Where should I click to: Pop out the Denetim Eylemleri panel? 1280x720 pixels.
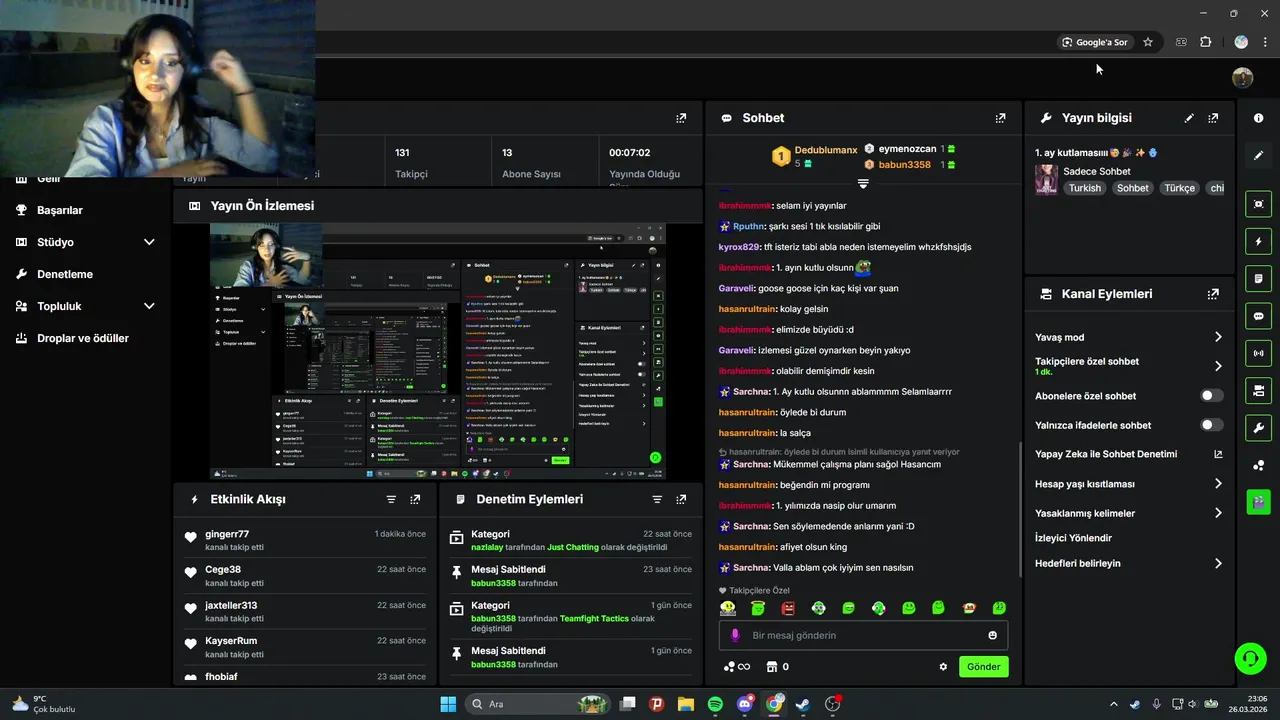click(681, 499)
